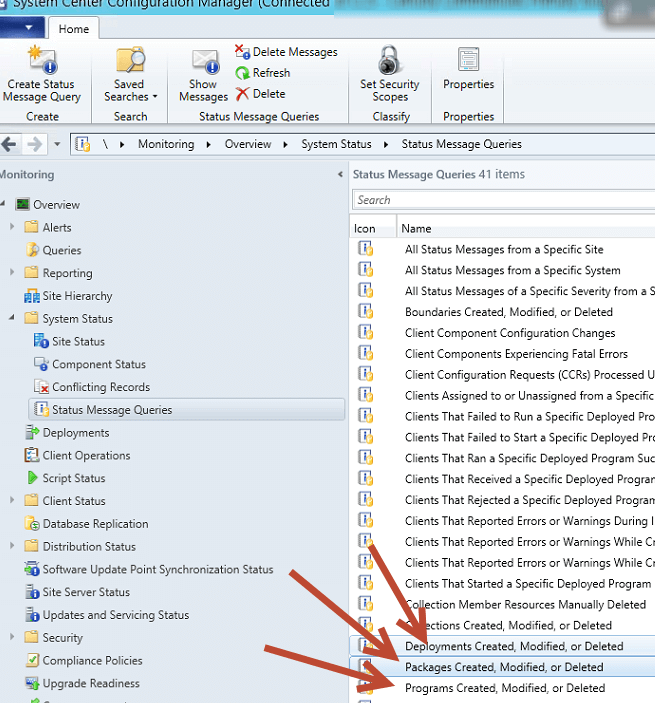Click System Status in the breadcrumb path

click(x=336, y=144)
